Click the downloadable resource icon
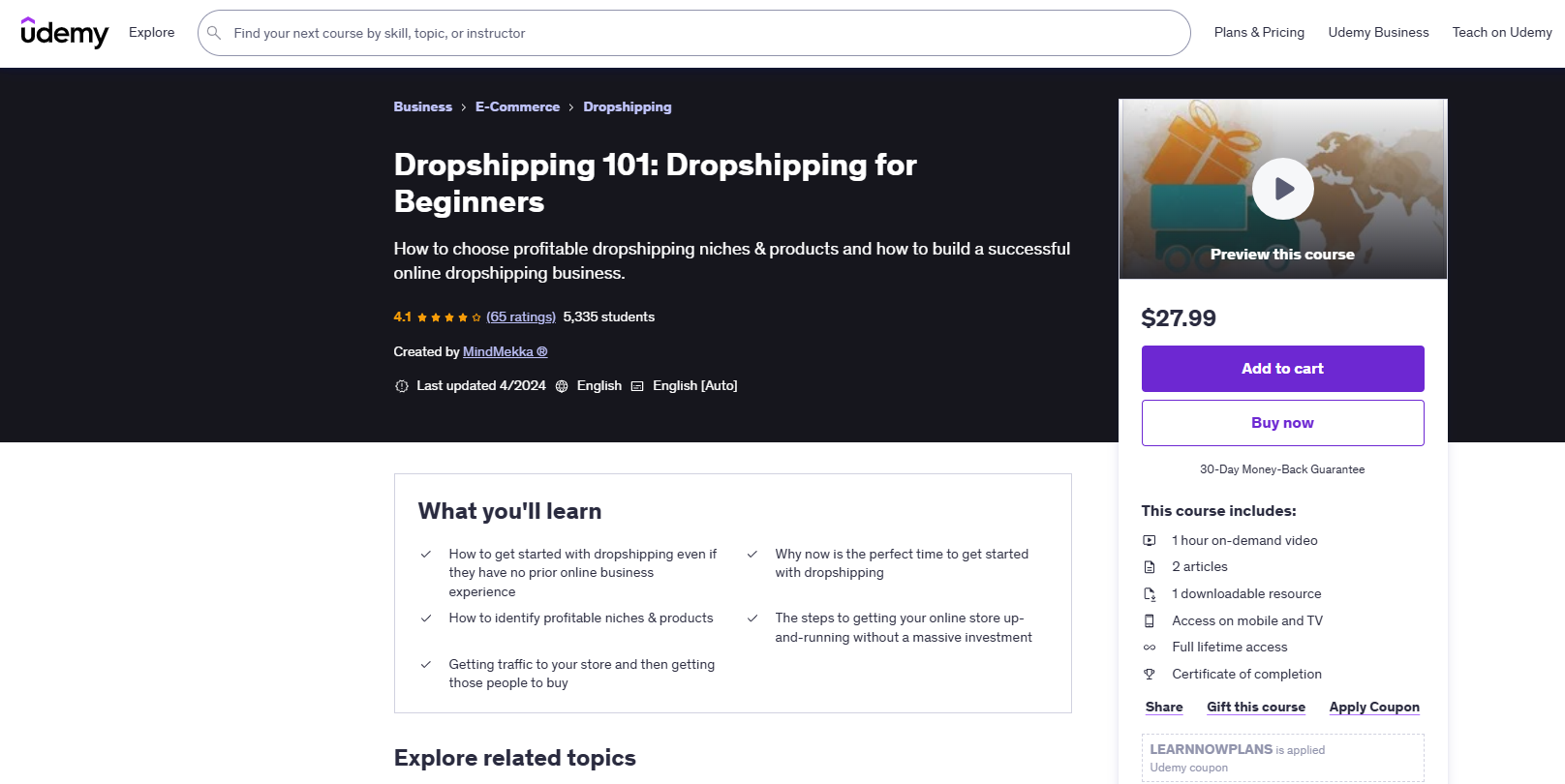This screenshot has width=1565, height=784. (1150, 594)
